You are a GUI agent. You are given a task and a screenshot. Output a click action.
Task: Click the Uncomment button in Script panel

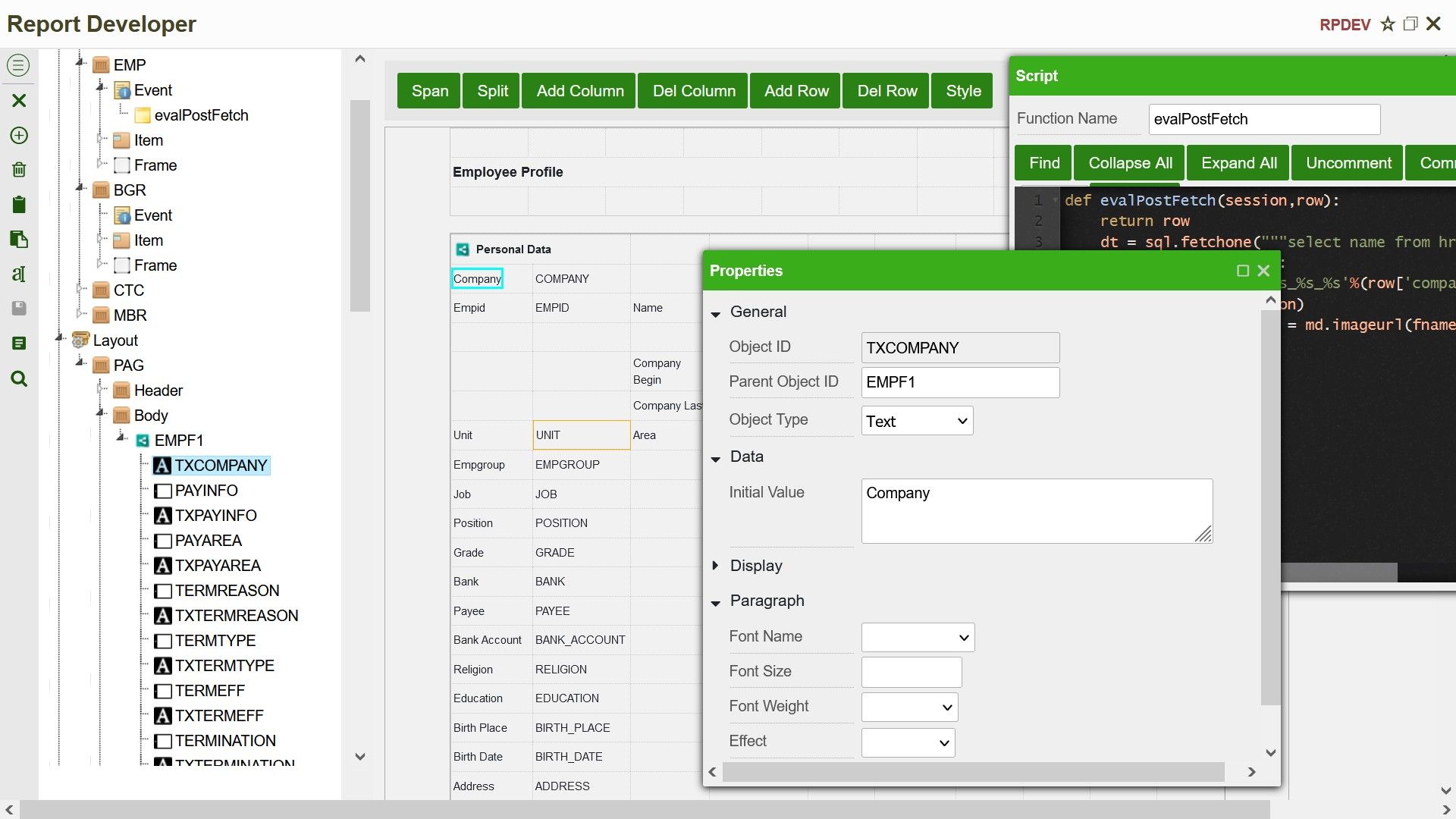click(1348, 163)
